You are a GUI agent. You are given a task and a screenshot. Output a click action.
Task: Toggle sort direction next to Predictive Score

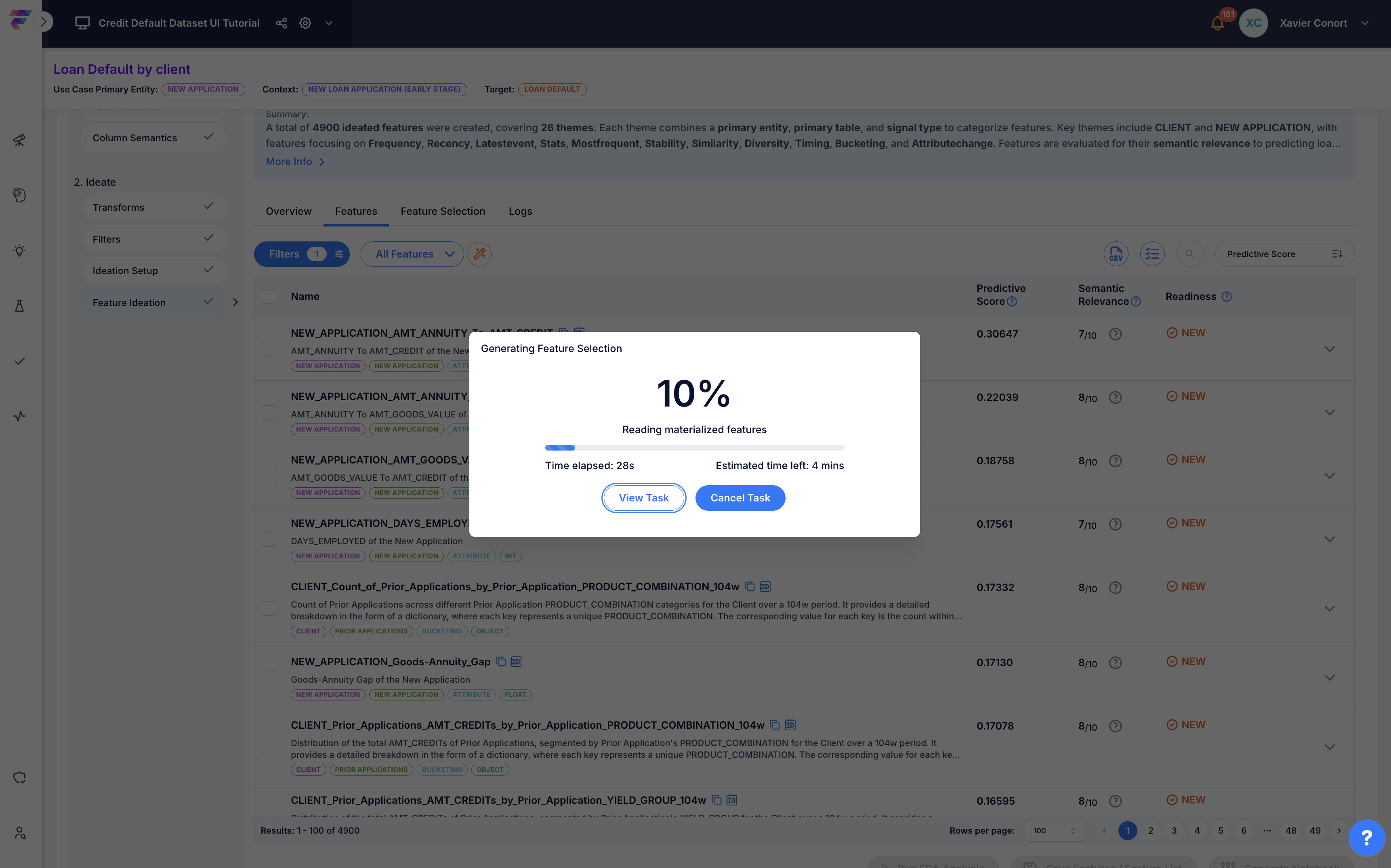coord(1337,254)
